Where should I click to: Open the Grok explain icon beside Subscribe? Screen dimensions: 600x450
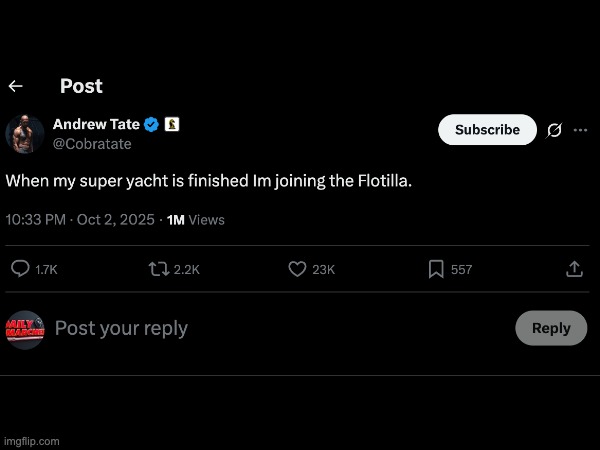point(555,130)
